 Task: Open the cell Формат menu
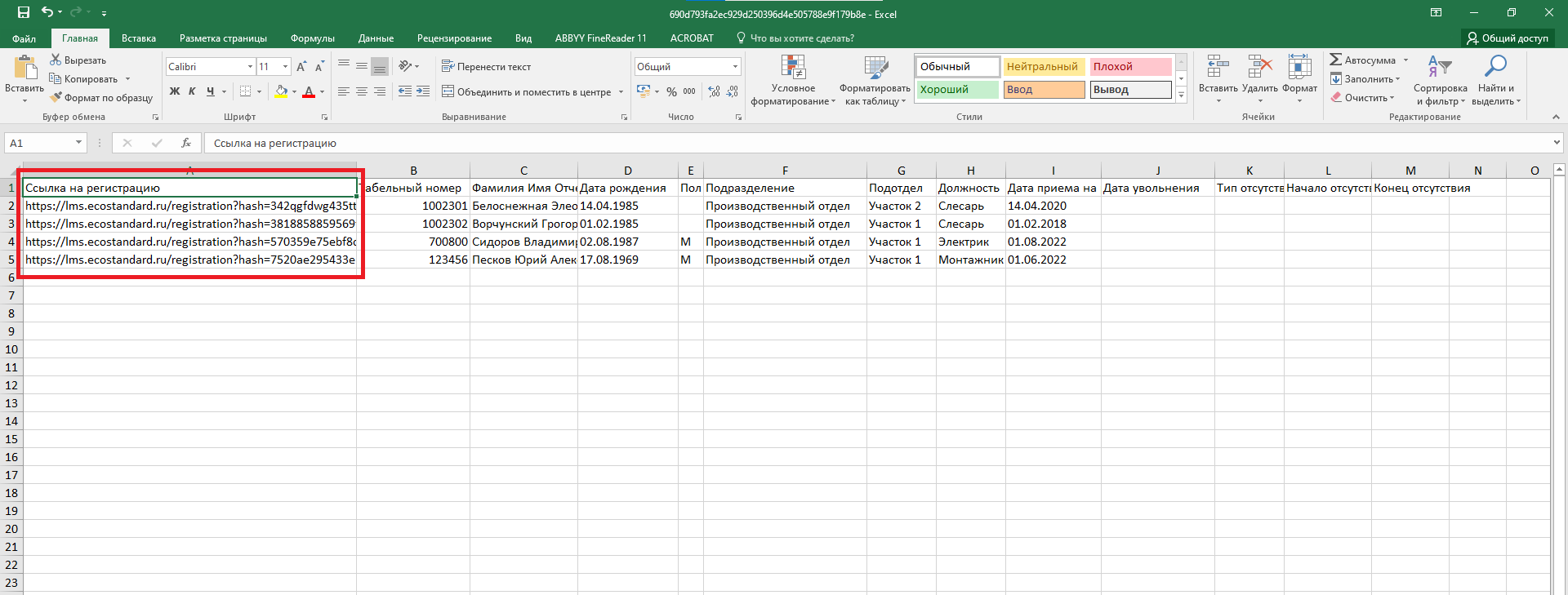pyautogui.click(x=1299, y=78)
